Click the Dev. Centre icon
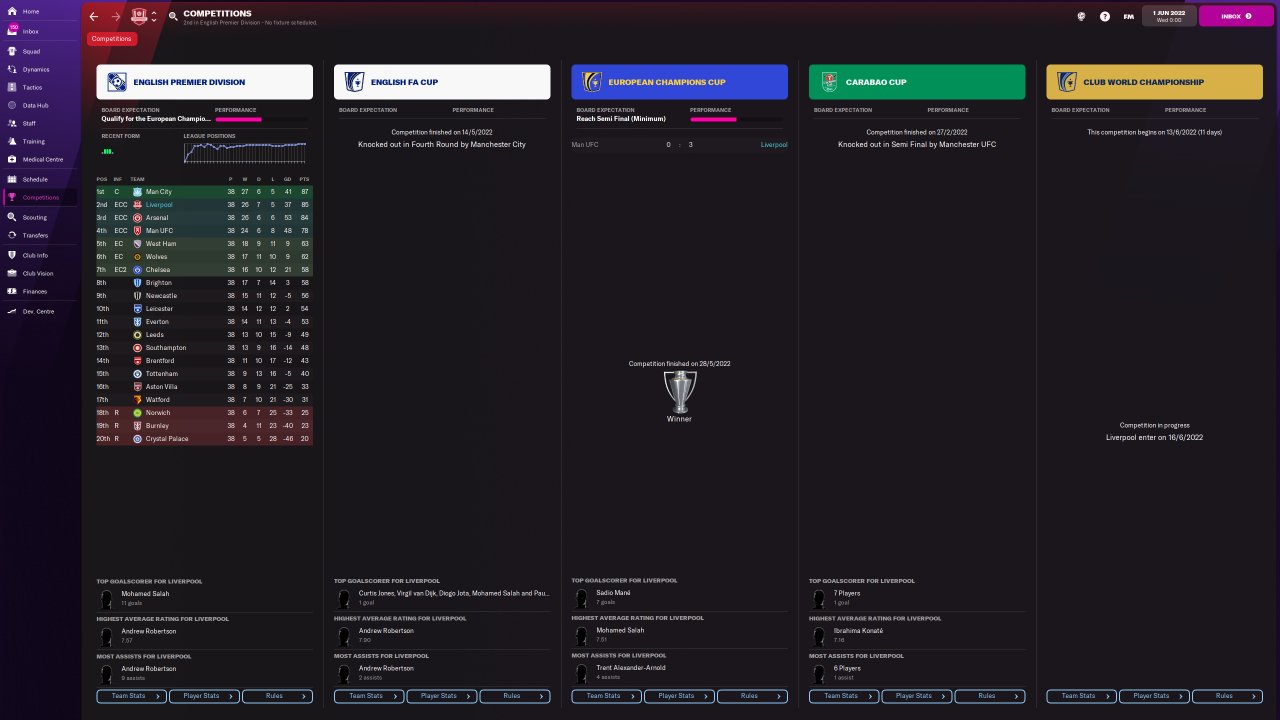 point(12,311)
